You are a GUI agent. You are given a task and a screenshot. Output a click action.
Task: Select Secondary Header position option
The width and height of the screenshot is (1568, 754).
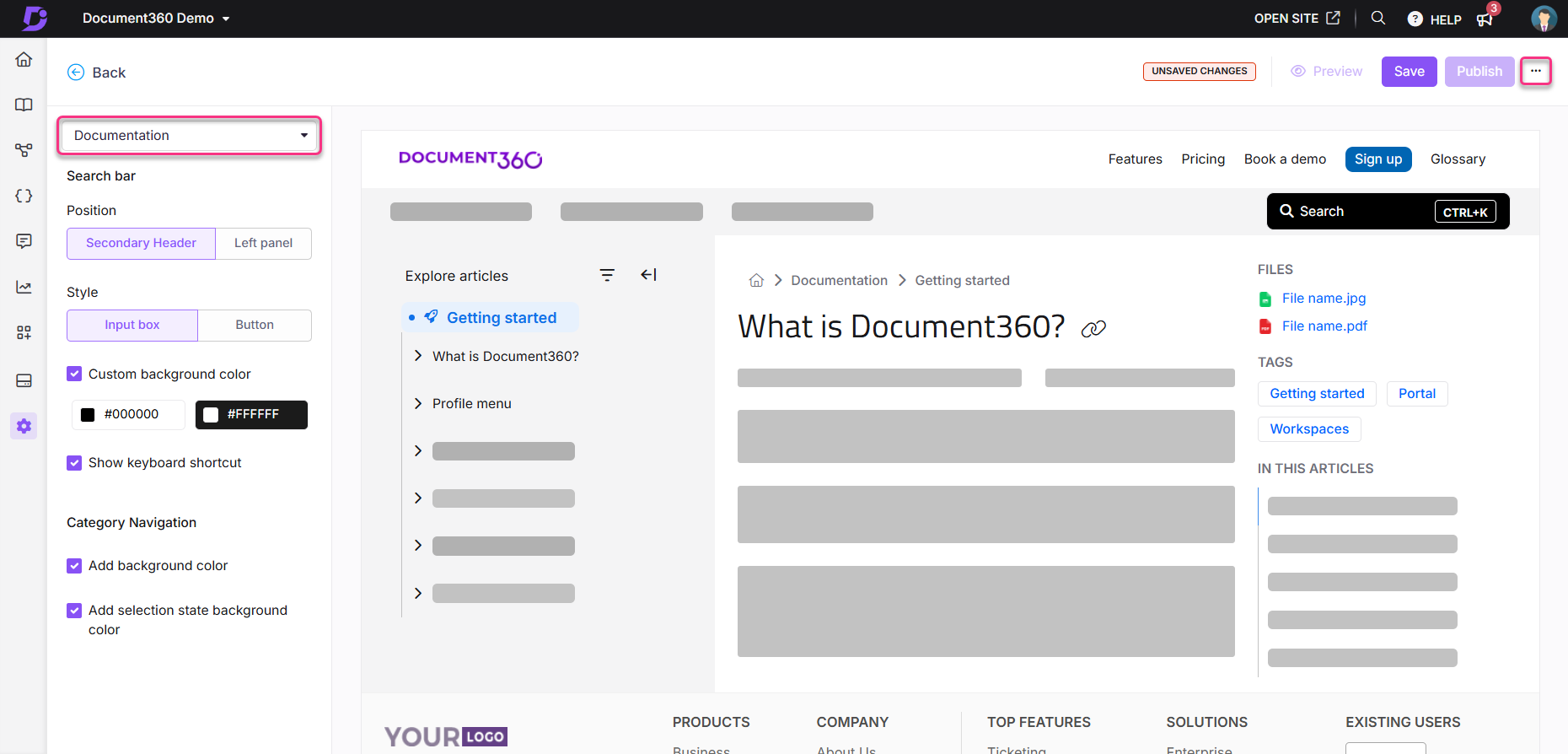[141, 243]
